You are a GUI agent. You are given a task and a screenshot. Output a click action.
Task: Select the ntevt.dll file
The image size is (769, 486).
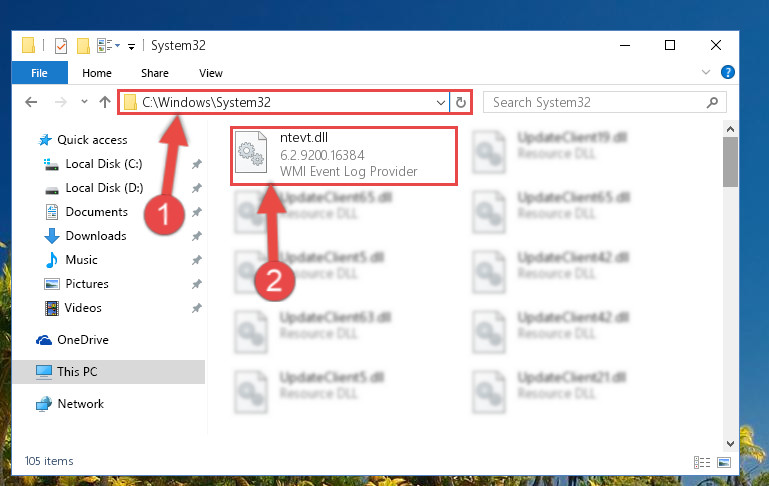coord(344,156)
